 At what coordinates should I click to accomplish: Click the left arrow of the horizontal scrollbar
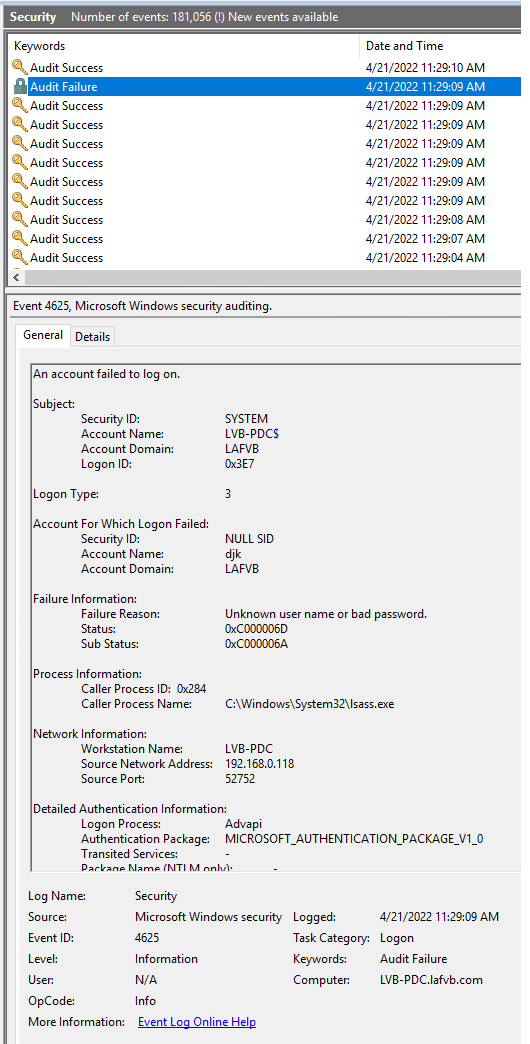coord(15,277)
